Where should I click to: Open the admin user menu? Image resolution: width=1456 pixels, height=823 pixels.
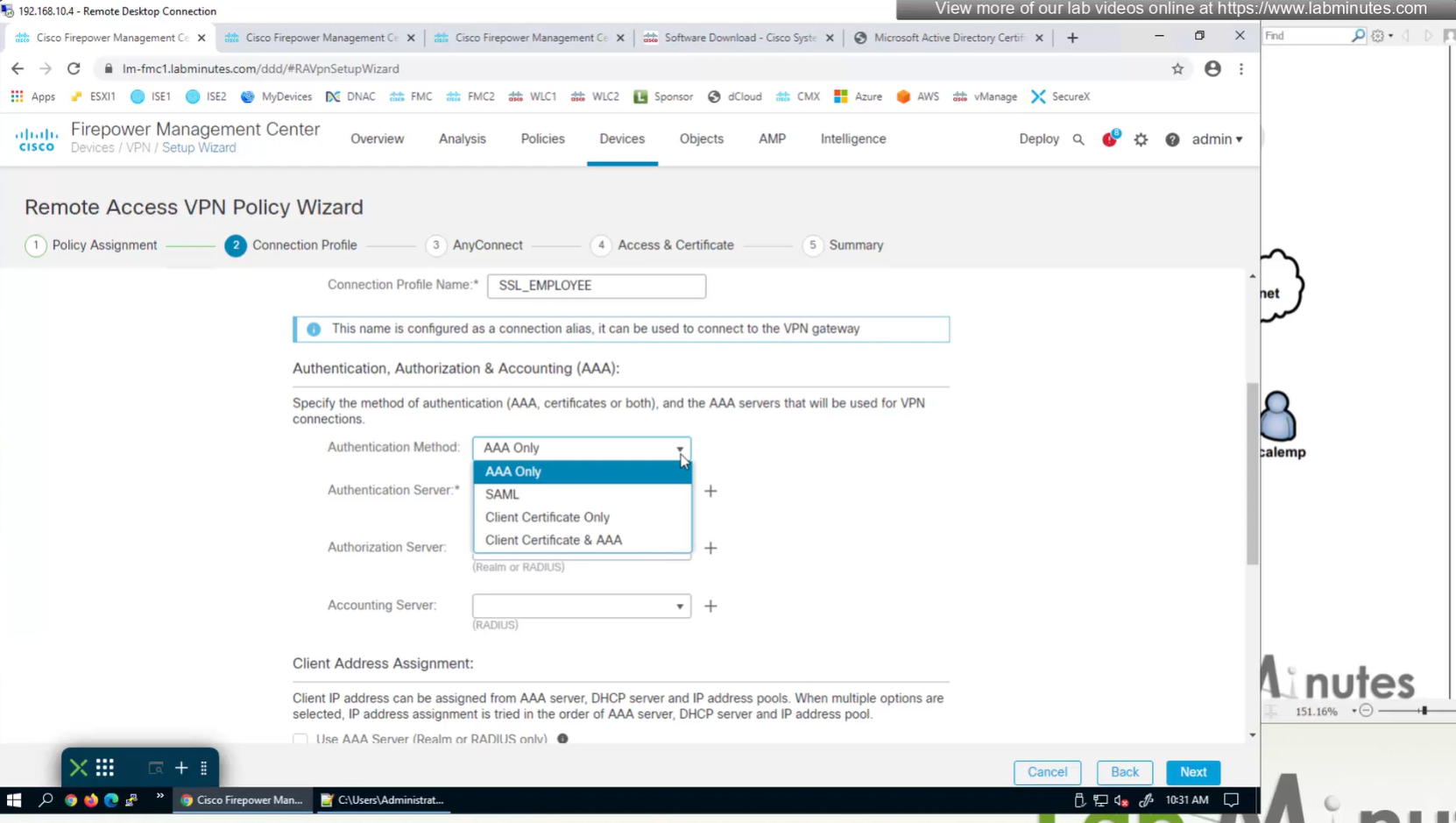coord(1216,139)
